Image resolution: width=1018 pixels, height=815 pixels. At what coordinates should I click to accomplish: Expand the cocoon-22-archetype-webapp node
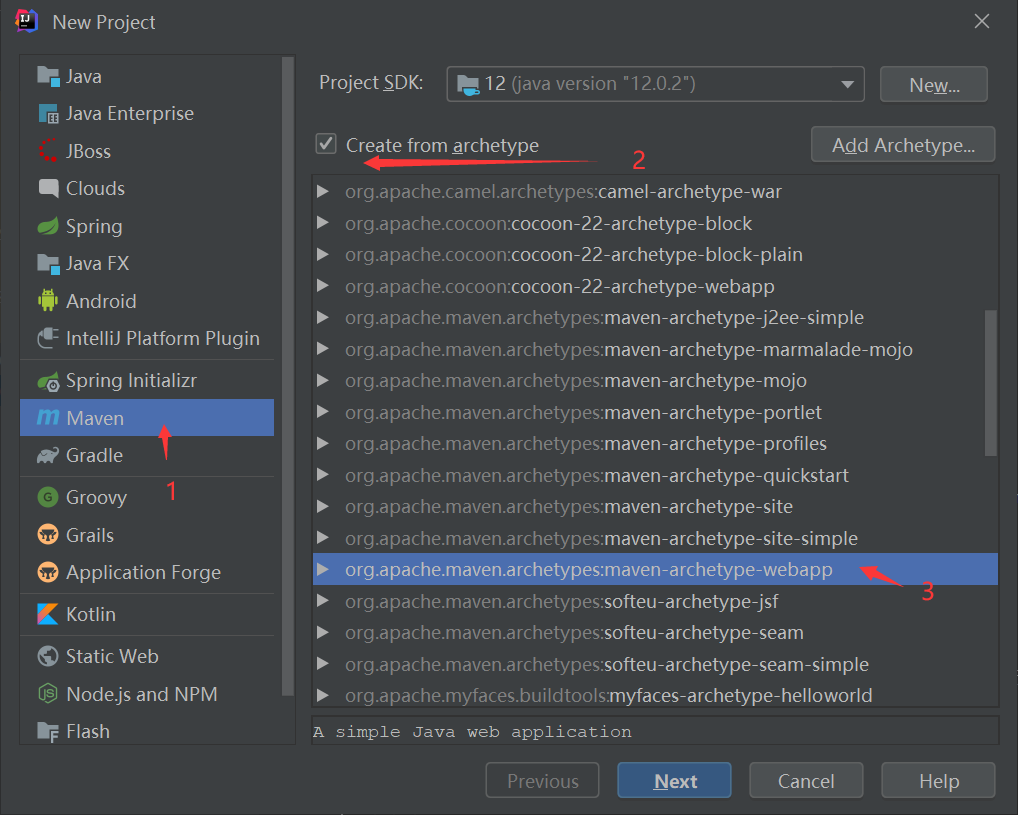(x=322, y=286)
